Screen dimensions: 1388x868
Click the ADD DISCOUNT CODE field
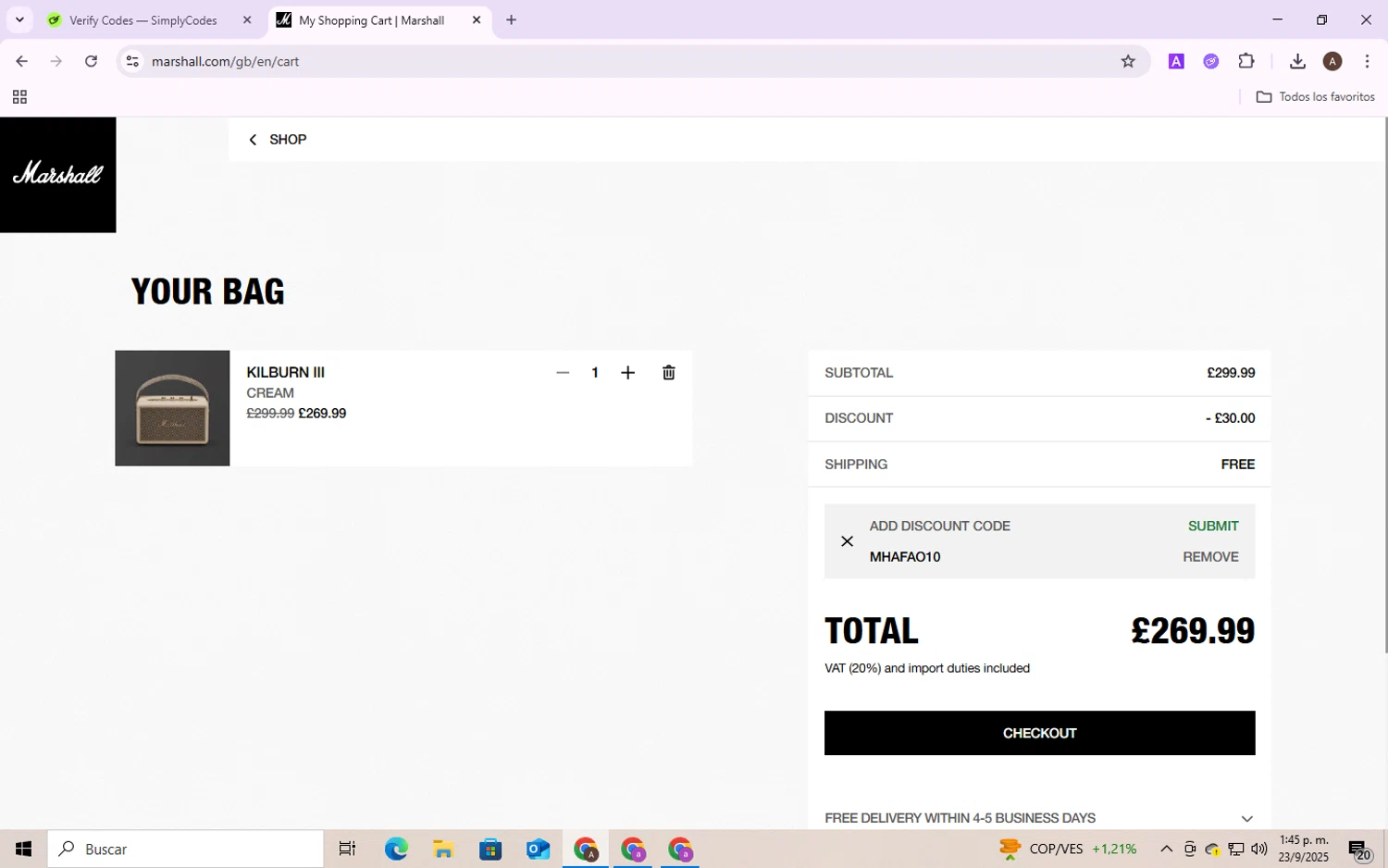(939, 526)
